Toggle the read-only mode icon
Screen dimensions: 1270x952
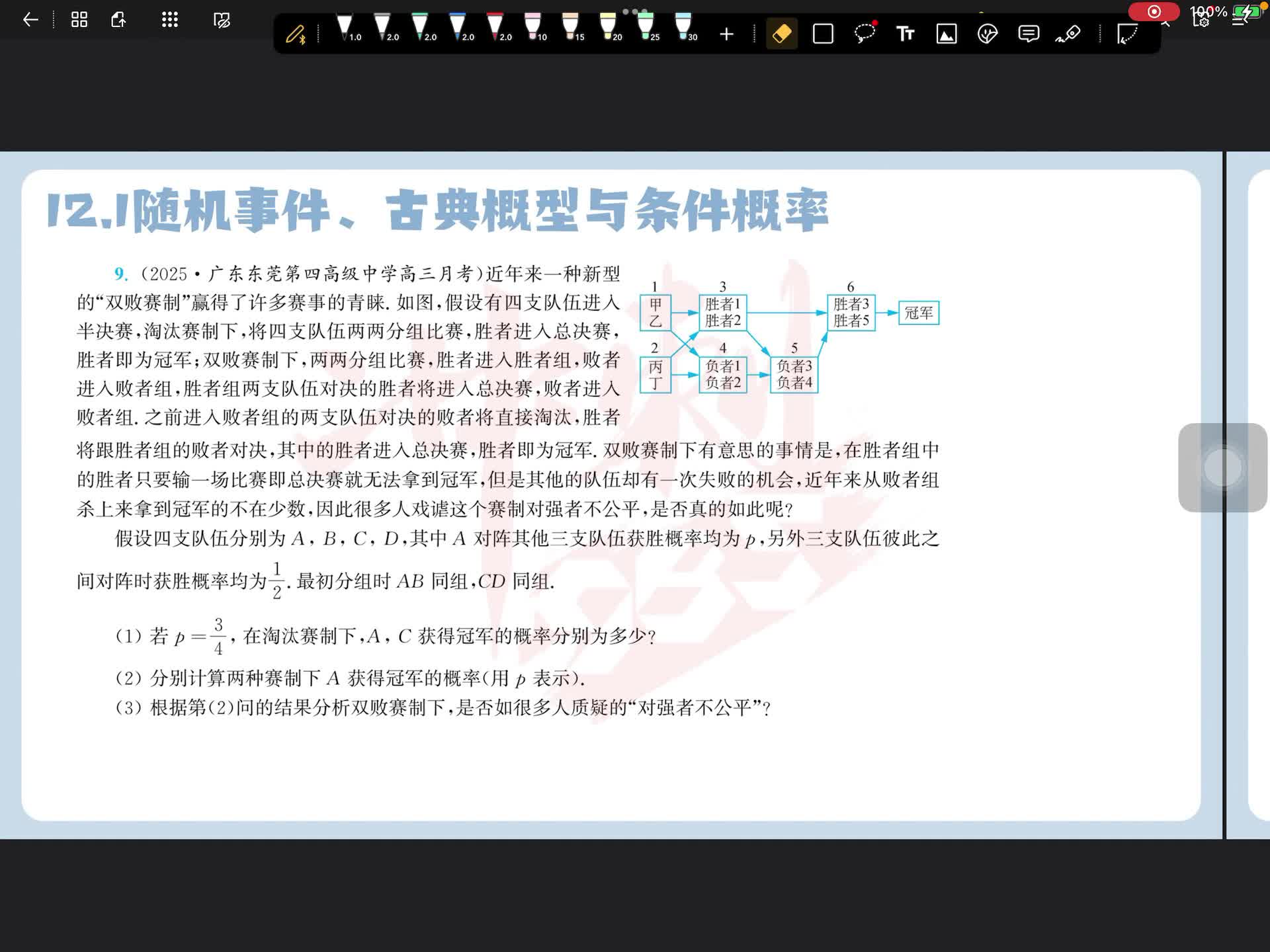tap(222, 20)
